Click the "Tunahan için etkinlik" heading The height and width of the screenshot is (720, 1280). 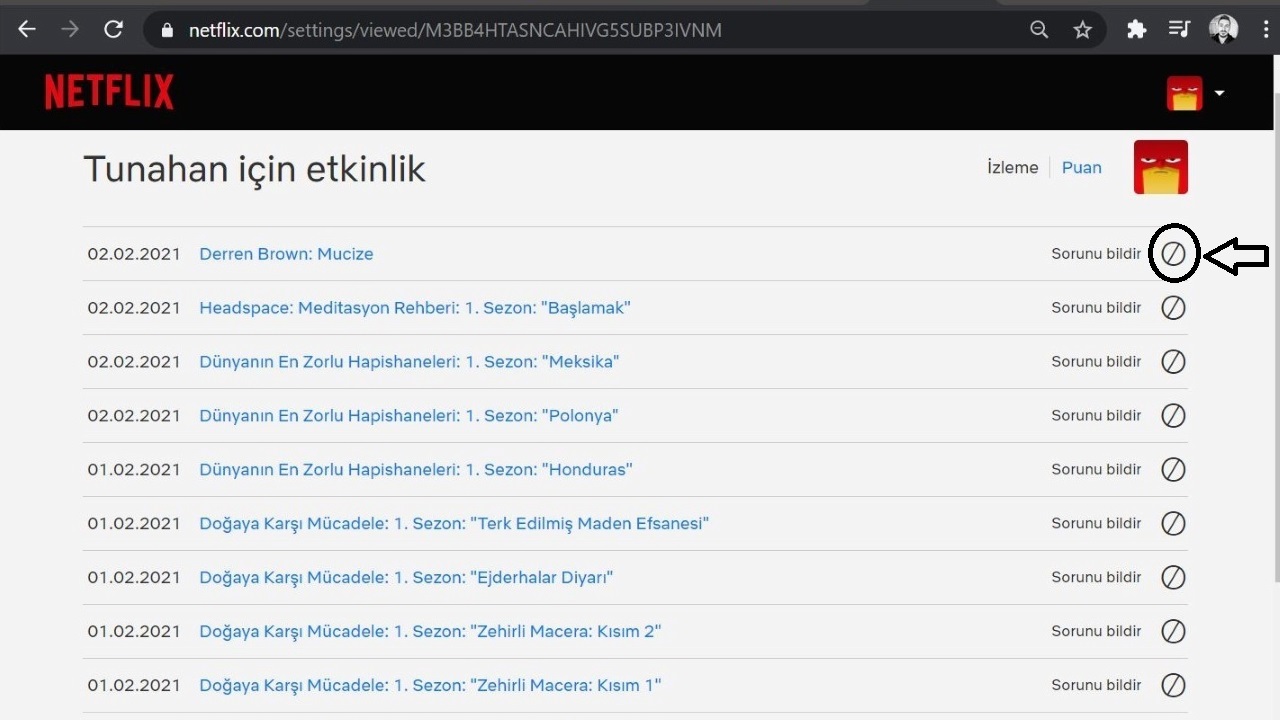pos(254,169)
